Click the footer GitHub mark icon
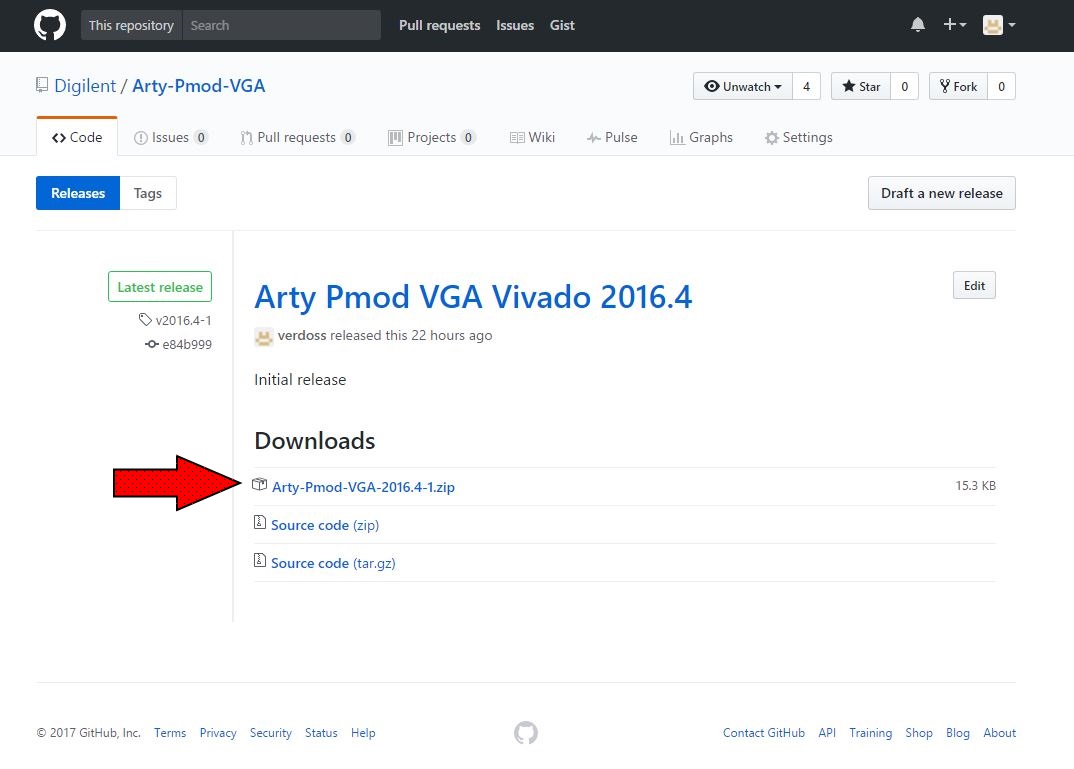This screenshot has height=769, width=1074. [x=526, y=733]
